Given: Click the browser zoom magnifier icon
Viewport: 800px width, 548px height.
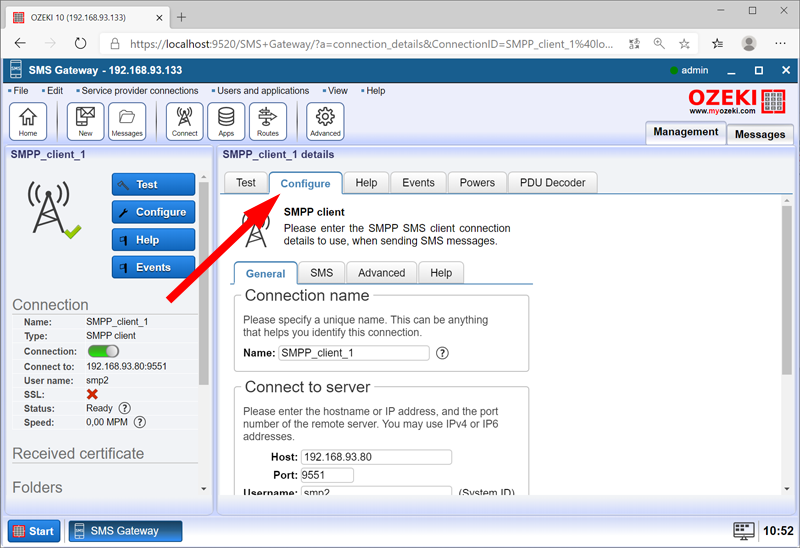Looking at the screenshot, I should tap(659, 44).
